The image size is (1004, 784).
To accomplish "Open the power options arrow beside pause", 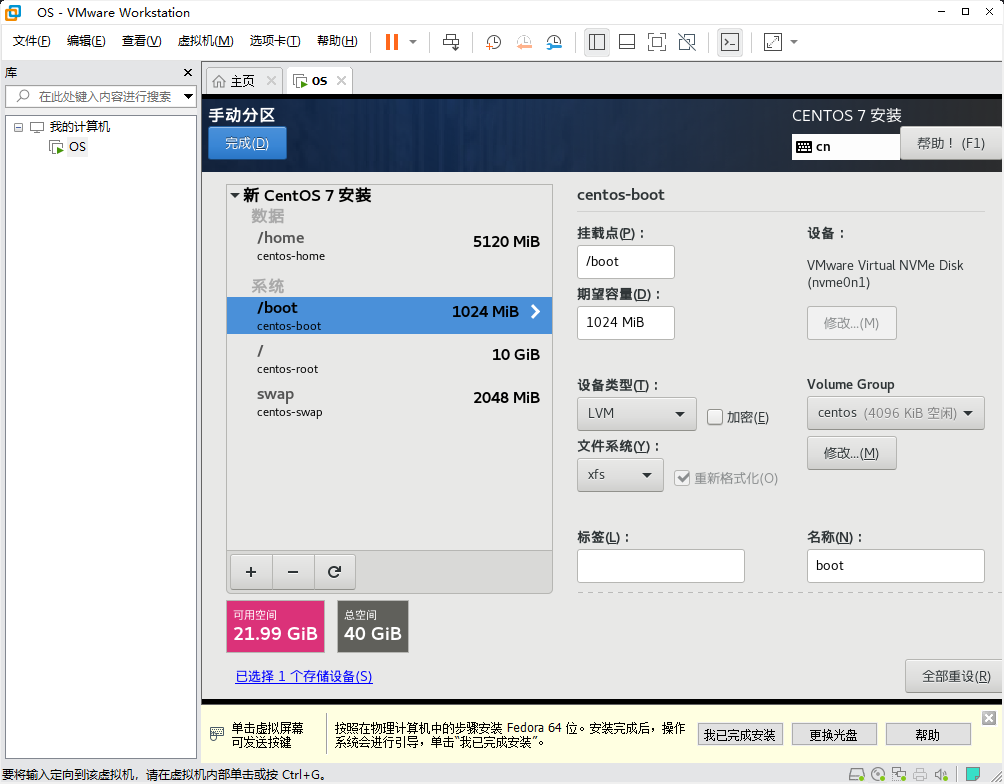I will coord(413,42).
